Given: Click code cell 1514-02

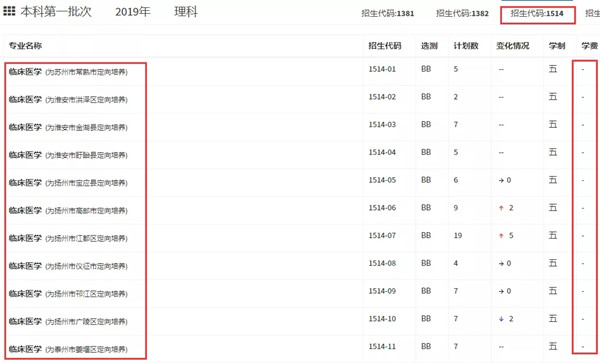Looking at the screenshot, I should click(382, 97).
